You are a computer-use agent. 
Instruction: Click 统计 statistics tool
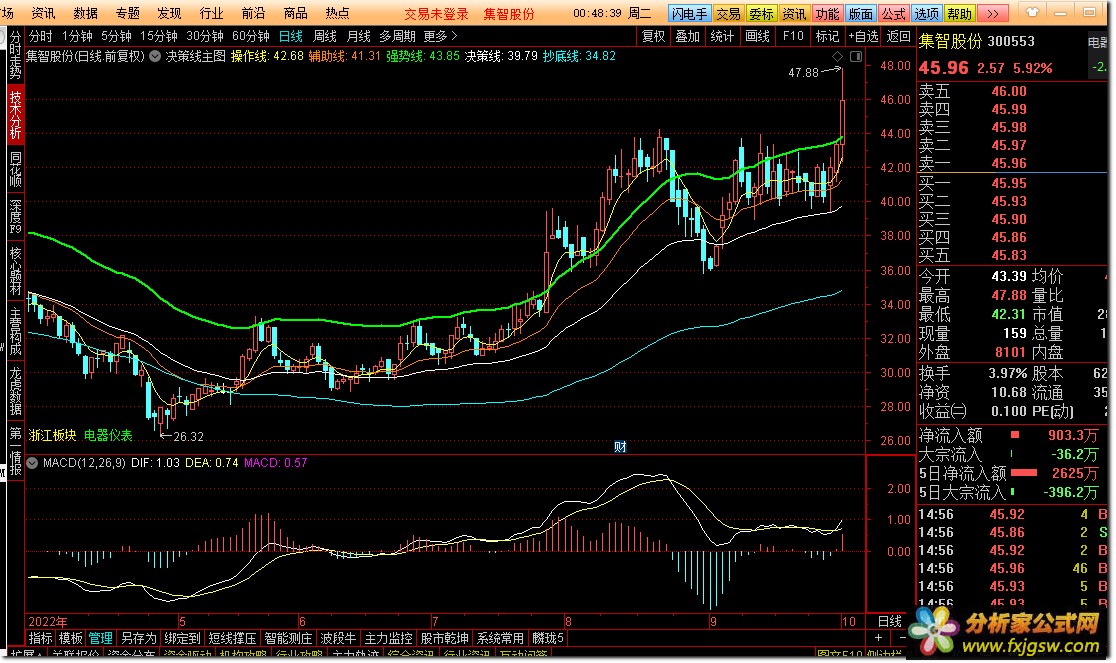click(722, 36)
